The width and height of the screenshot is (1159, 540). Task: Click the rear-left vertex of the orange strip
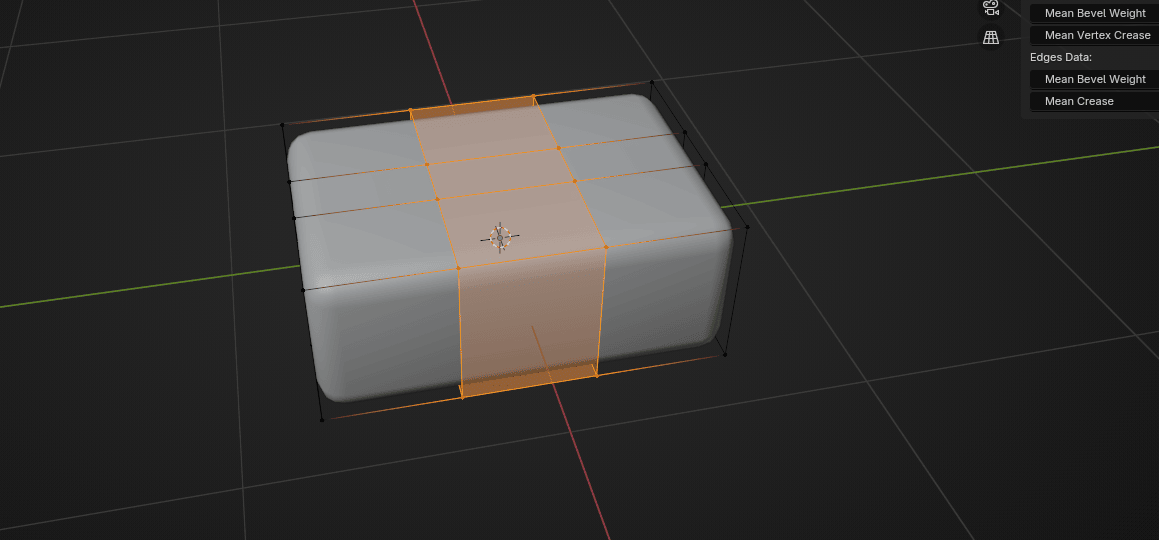(x=410, y=110)
